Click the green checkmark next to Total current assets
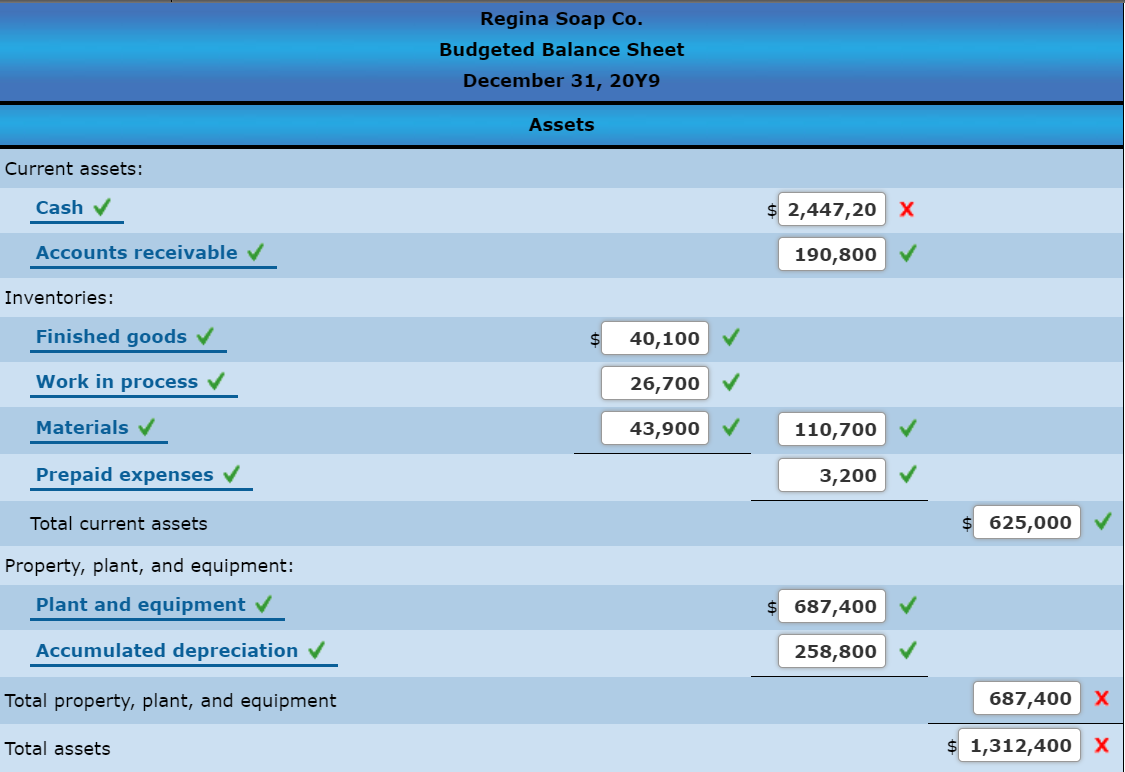The height and width of the screenshot is (772, 1125). 1103,522
